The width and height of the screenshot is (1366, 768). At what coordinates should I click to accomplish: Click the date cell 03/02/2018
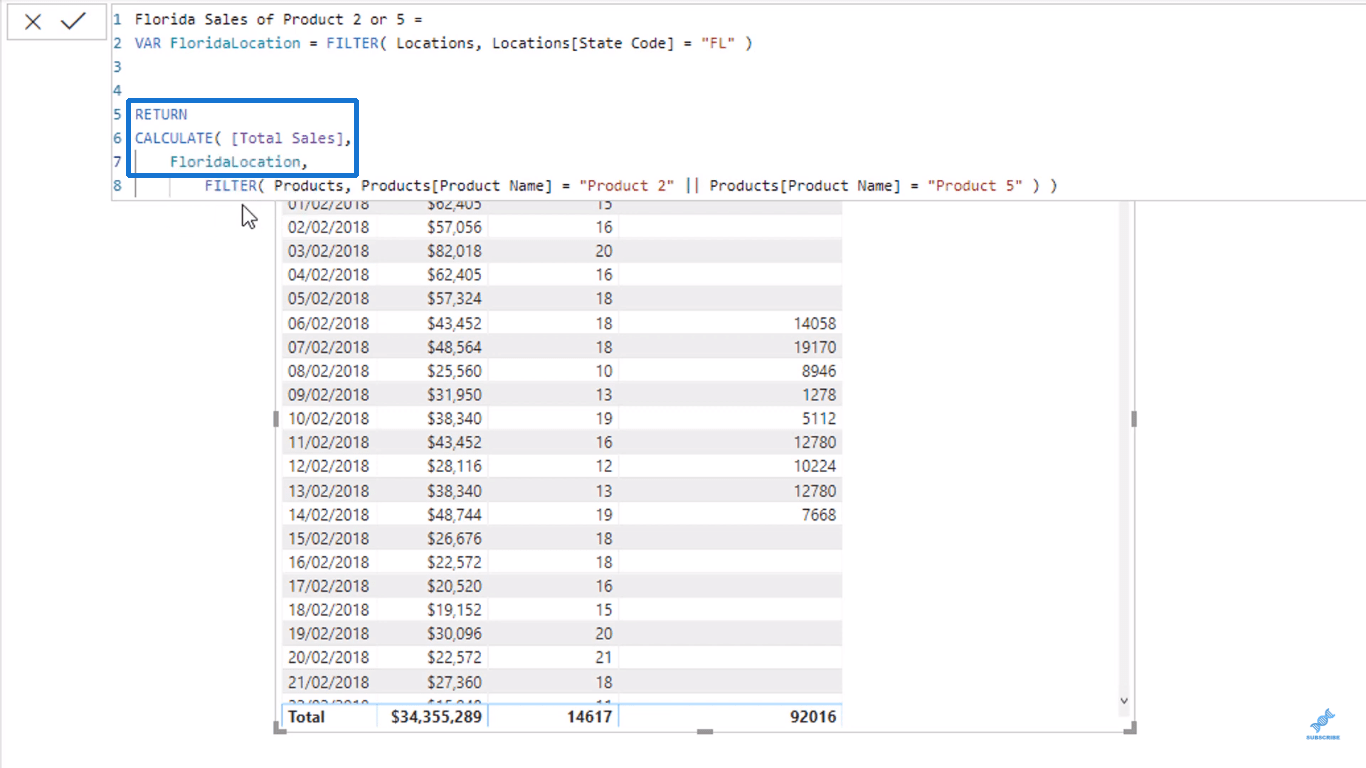click(328, 251)
